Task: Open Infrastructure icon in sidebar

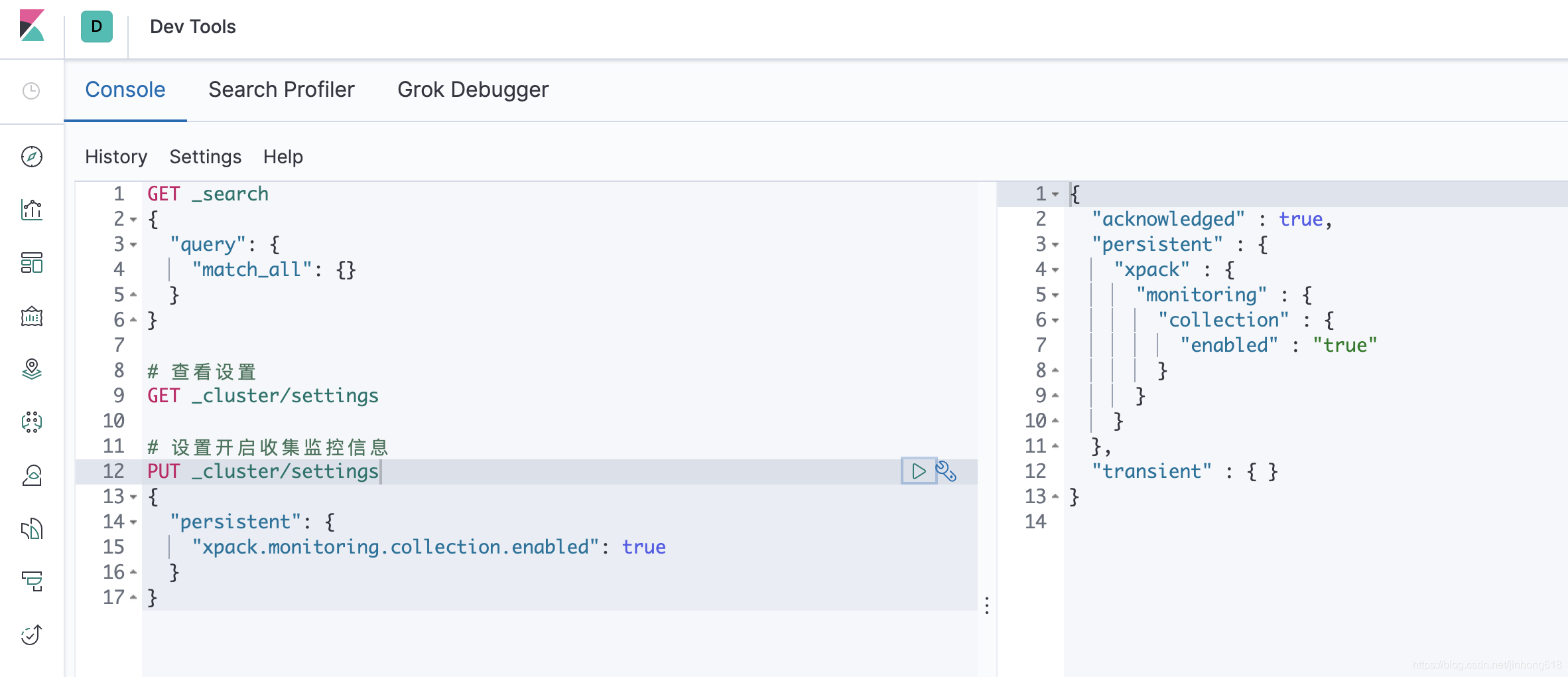Action: point(31,475)
